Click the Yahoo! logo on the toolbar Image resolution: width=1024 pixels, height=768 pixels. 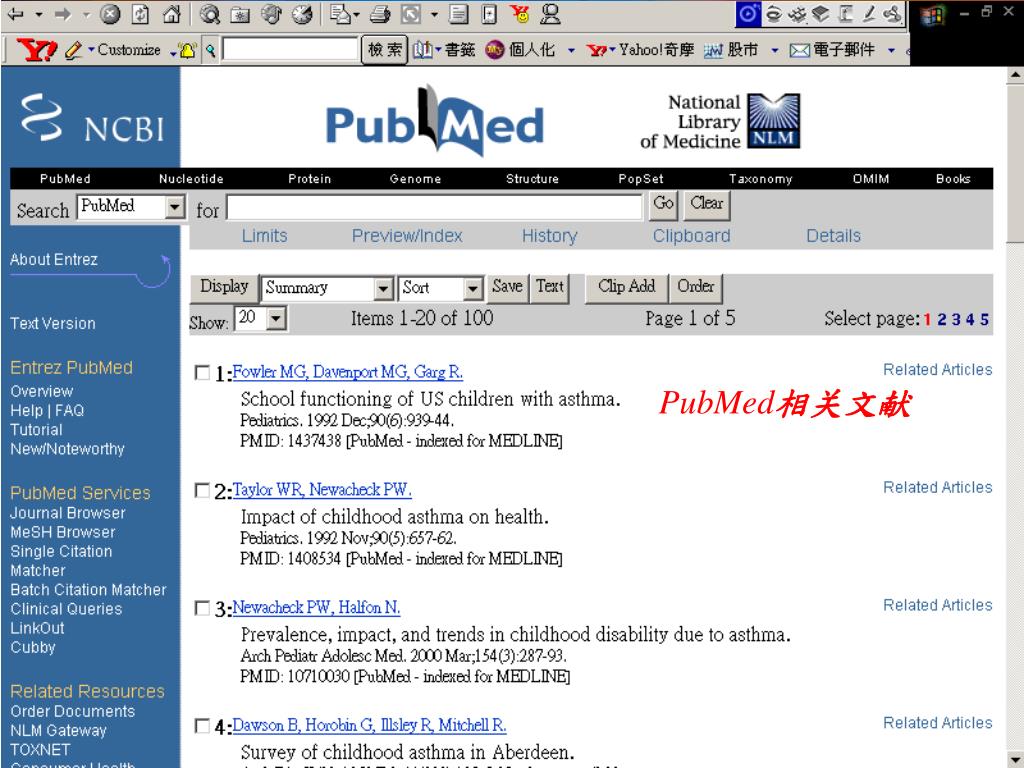pyautogui.click(x=36, y=50)
